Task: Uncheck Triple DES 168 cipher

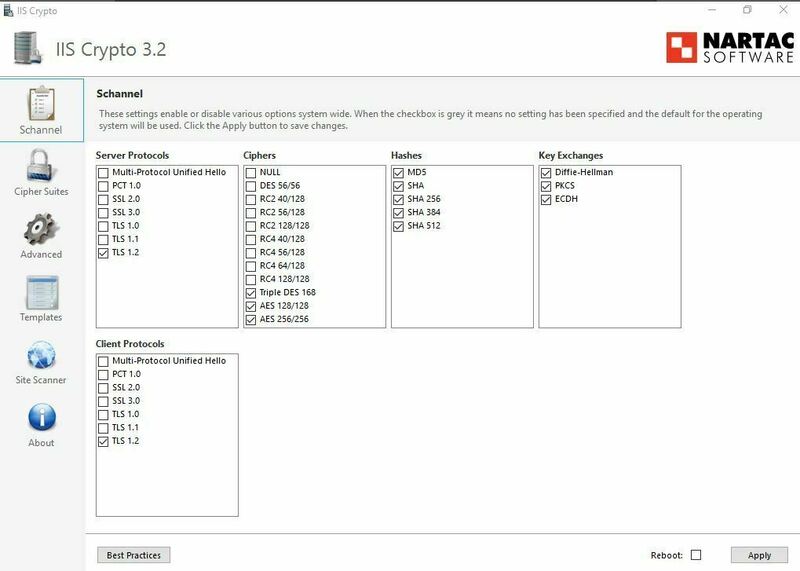Action: click(251, 293)
